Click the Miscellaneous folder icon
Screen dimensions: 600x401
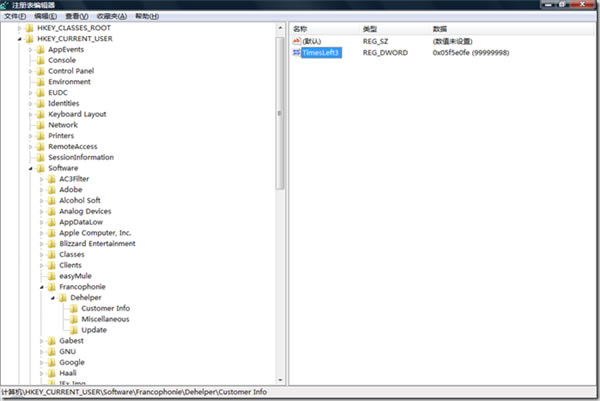74,319
